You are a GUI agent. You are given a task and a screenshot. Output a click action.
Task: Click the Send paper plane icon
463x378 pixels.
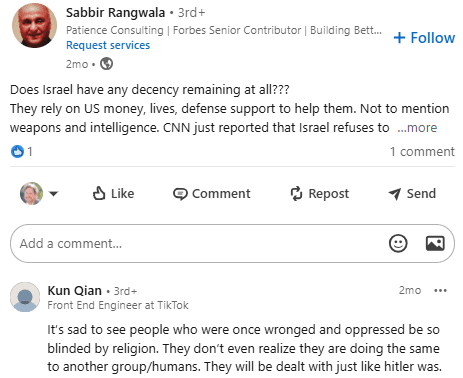point(395,194)
